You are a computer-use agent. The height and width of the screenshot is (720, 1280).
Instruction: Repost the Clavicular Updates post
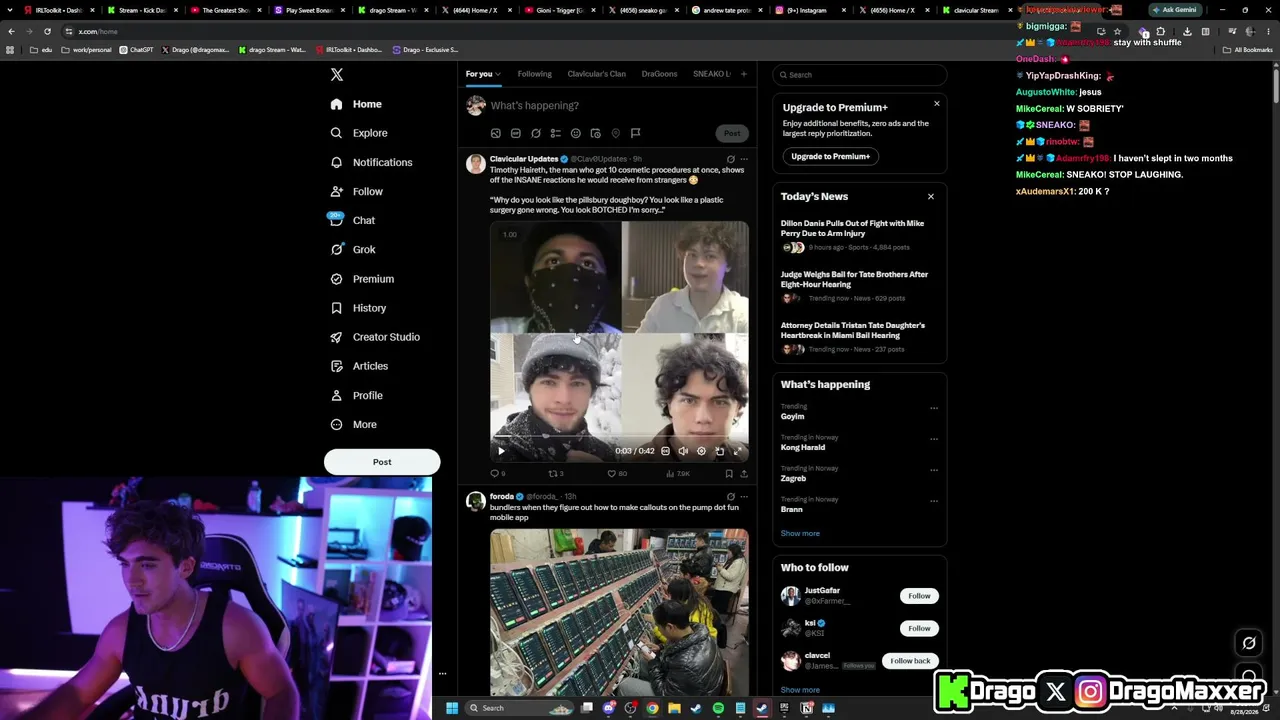click(x=556, y=474)
